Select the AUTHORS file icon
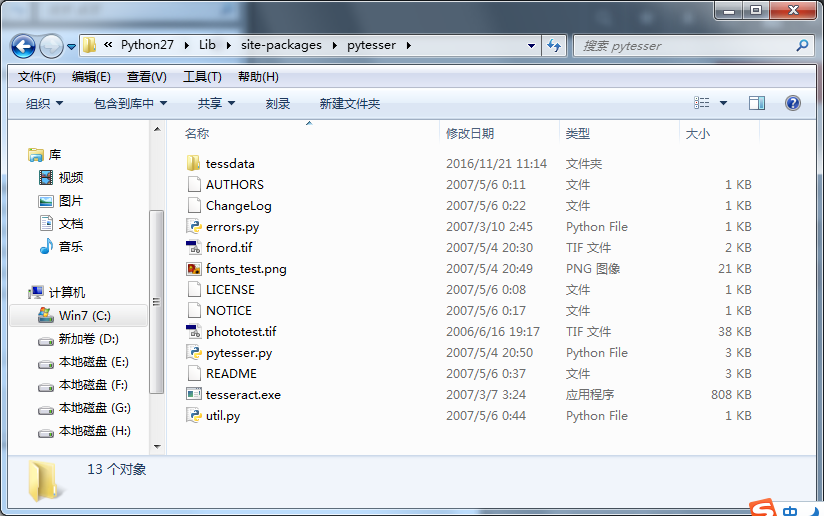 pyautogui.click(x=194, y=184)
